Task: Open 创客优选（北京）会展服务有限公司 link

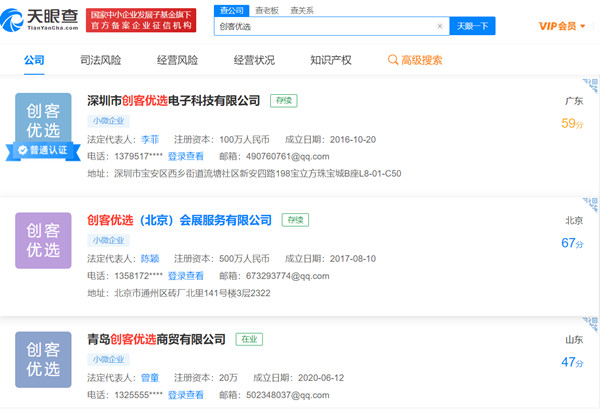Action: click(179, 220)
